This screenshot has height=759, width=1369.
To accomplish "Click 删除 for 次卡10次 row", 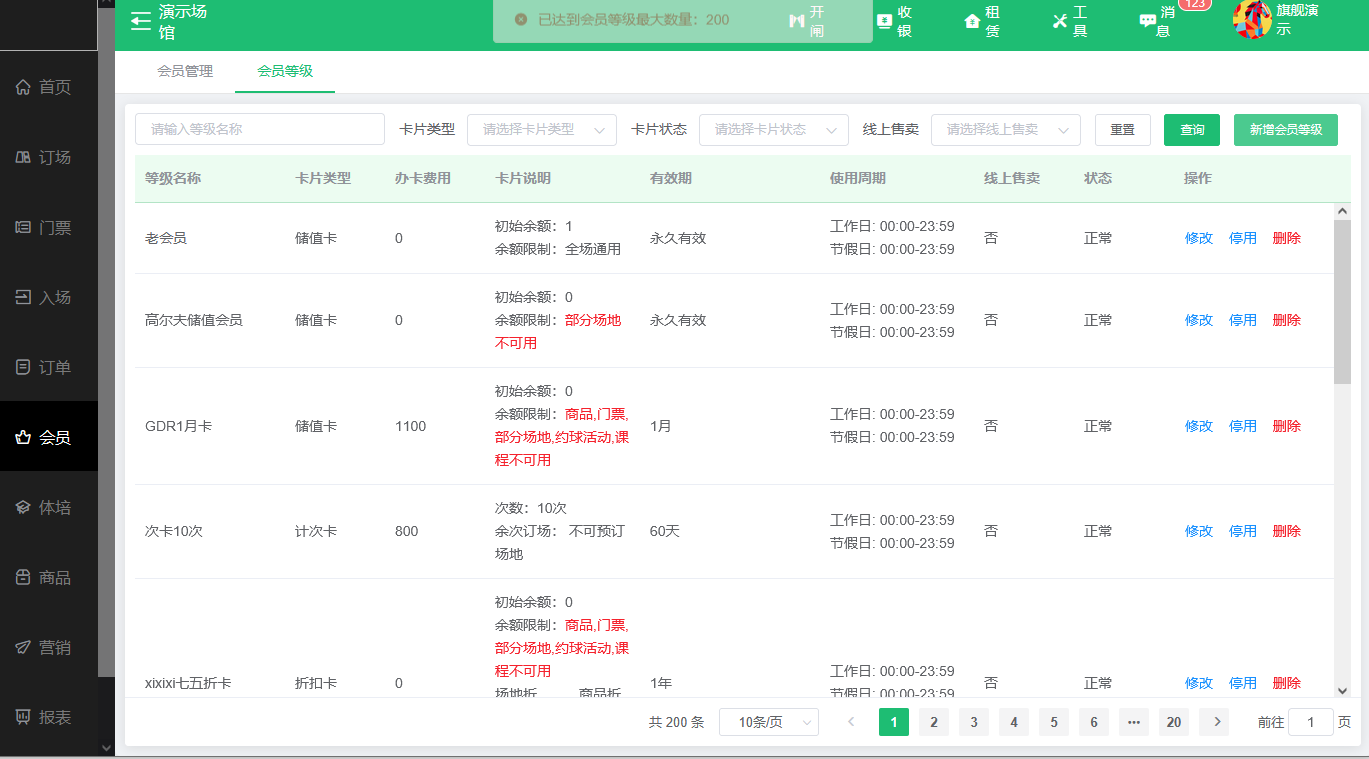I will pyautogui.click(x=1287, y=531).
